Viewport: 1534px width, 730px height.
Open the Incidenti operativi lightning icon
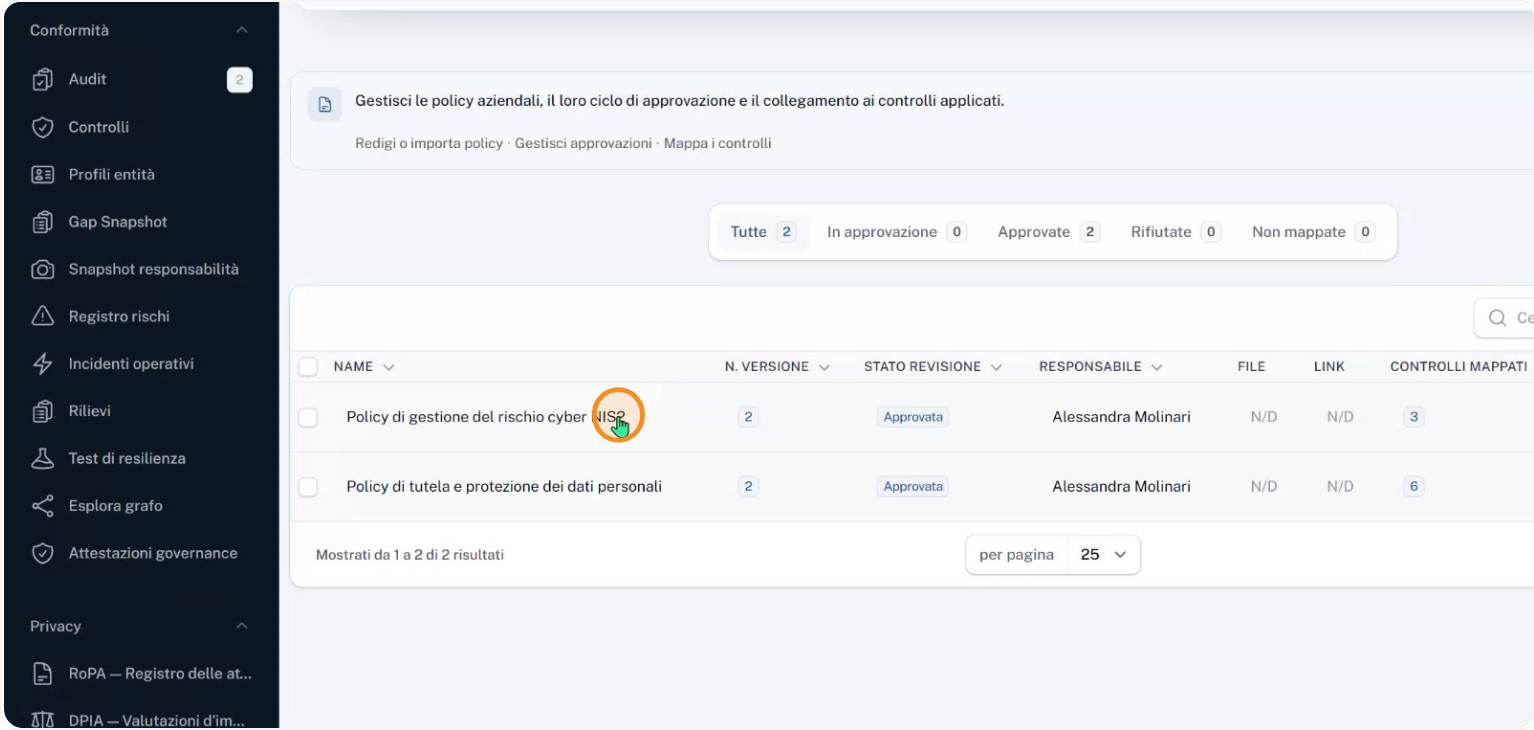[x=42, y=364]
